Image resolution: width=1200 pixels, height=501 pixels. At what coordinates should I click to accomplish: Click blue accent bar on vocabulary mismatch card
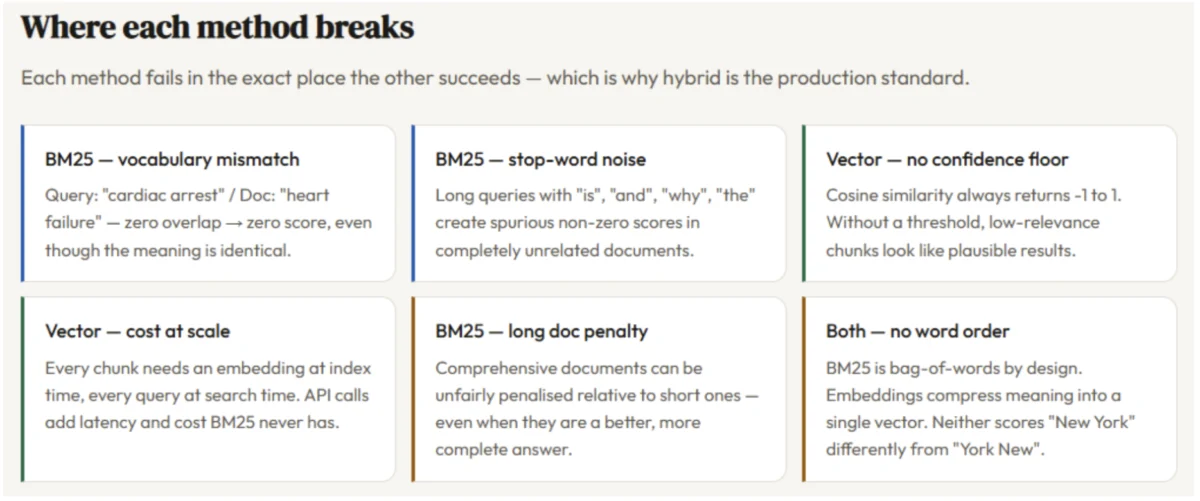point(22,203)
